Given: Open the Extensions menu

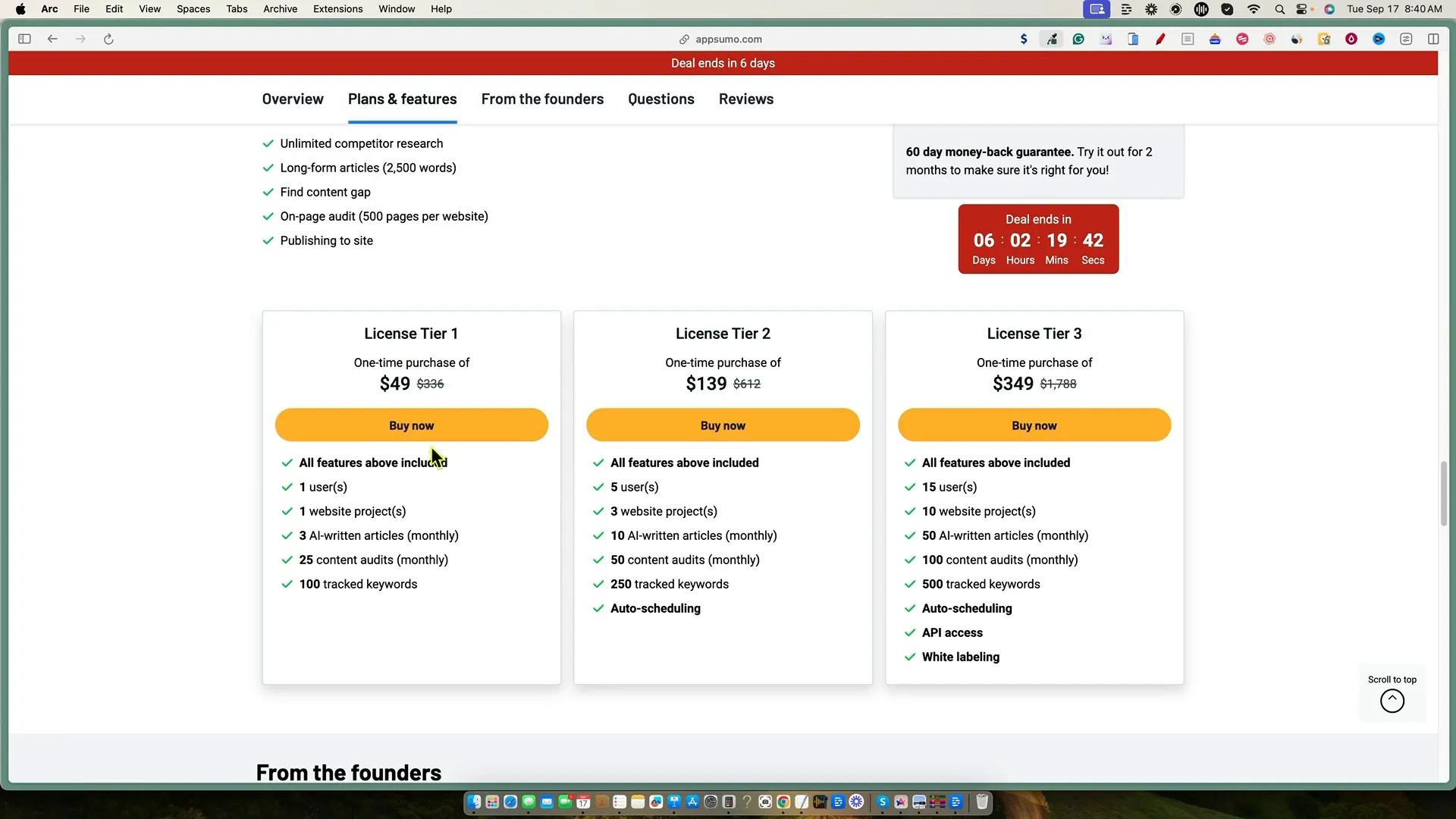Looking at the screenshot, I should [x=337, y=9].
